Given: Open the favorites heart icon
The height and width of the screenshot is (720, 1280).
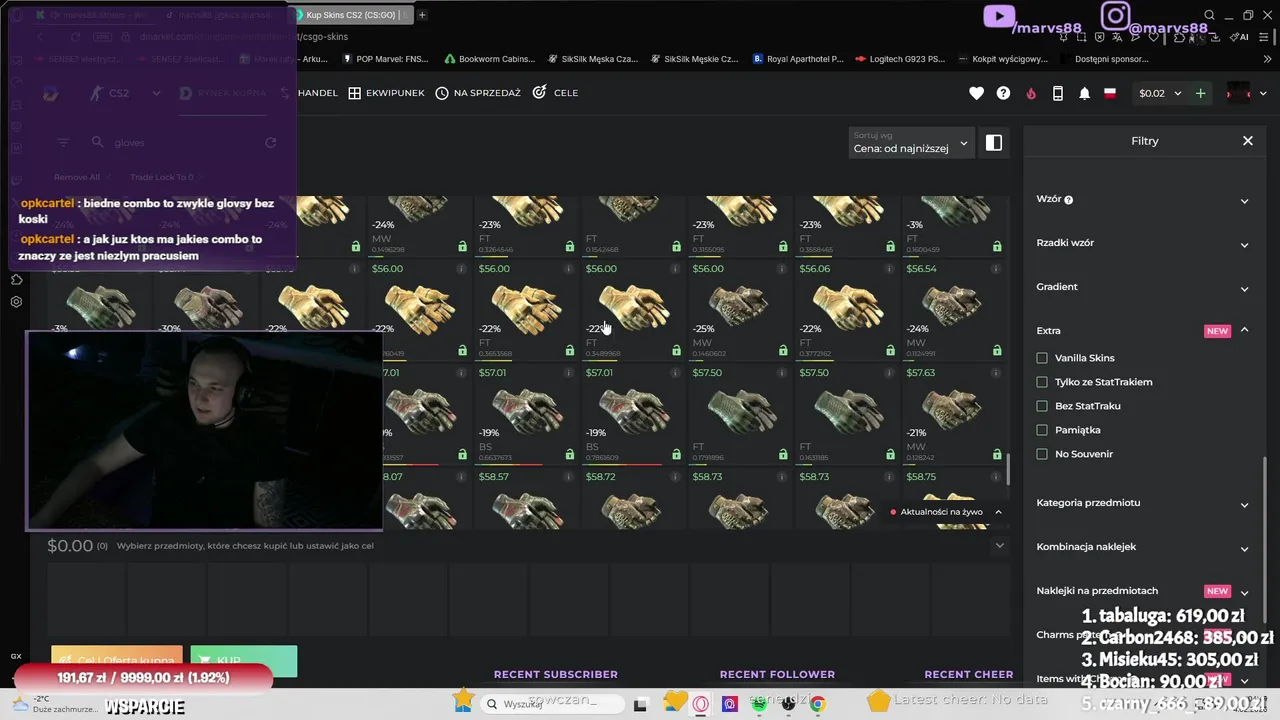Looking at the screenshot, I should 977,93.
